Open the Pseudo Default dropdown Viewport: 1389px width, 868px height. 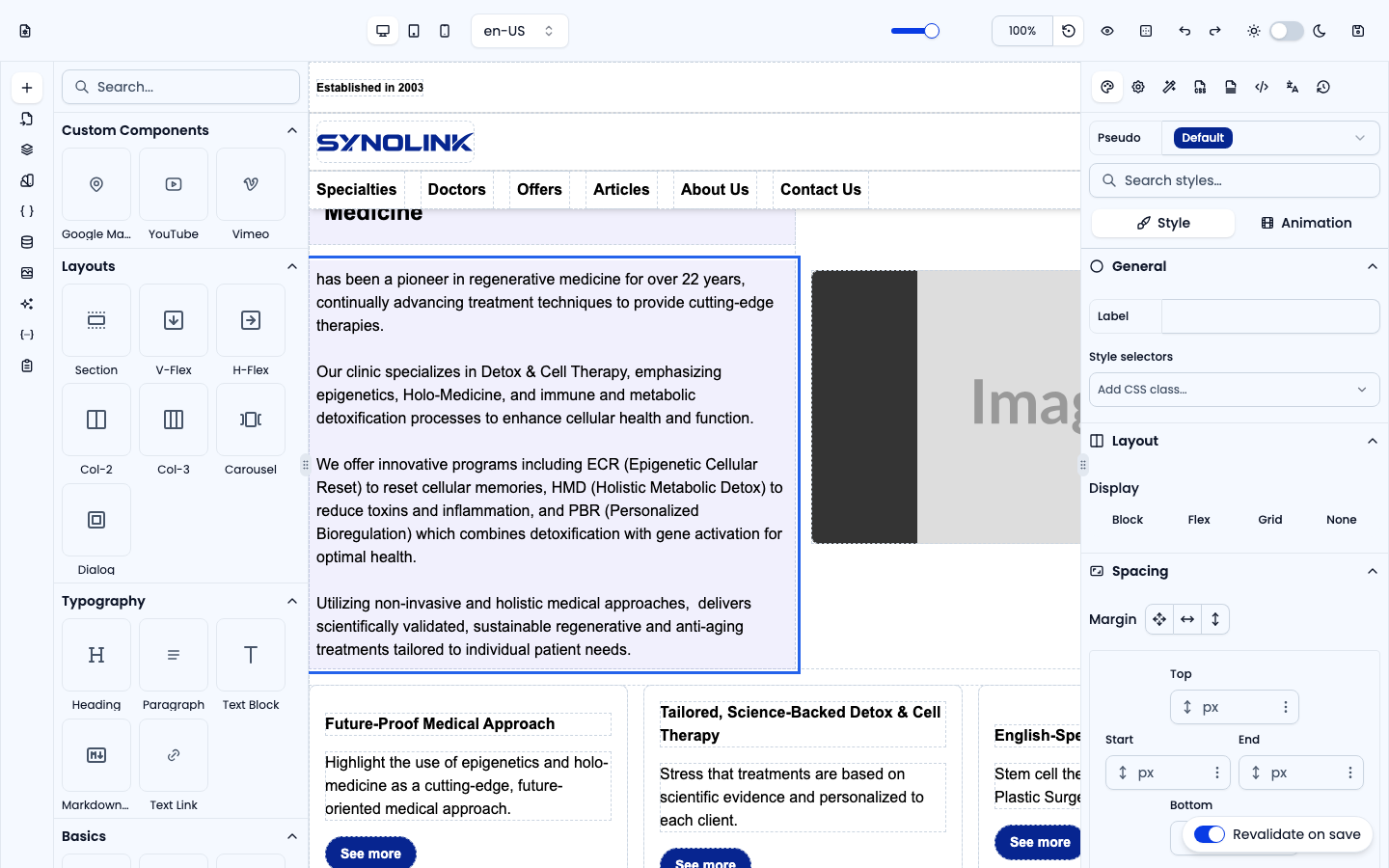point(1270,138)
